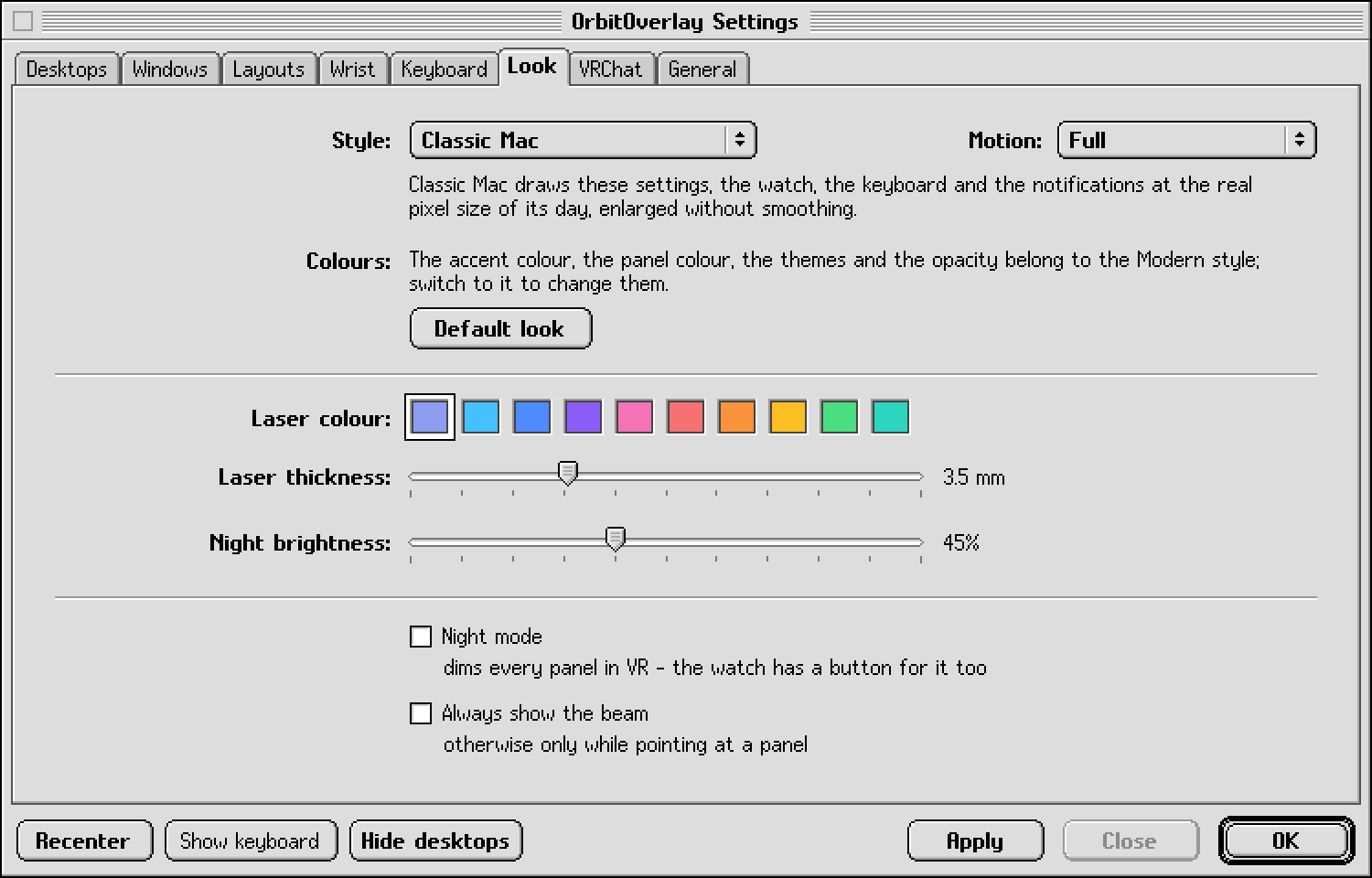Choose the green laser colour swatch
The image size is (1372, 878).
click(x=840, y=417)
